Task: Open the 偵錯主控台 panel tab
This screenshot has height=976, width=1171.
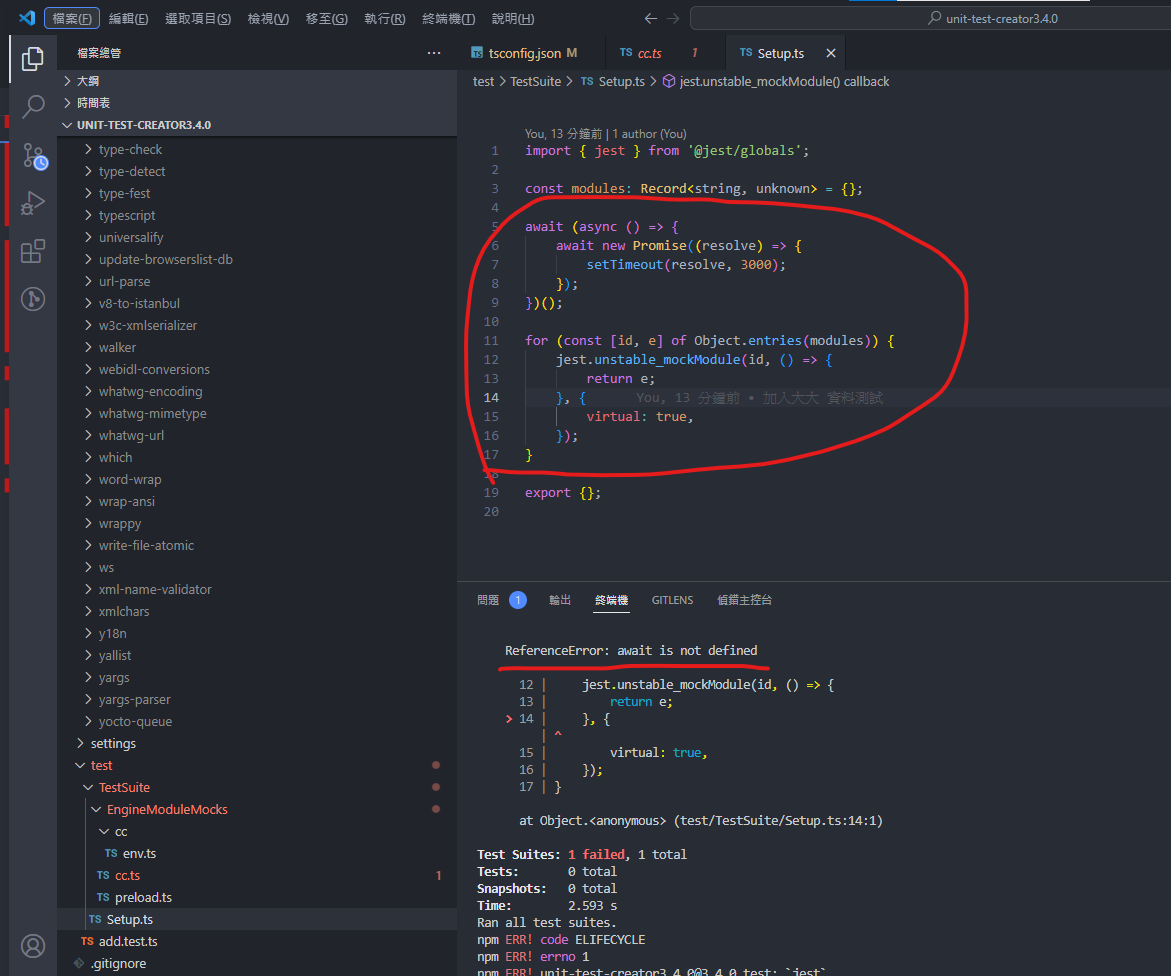Action: [744, 600]
